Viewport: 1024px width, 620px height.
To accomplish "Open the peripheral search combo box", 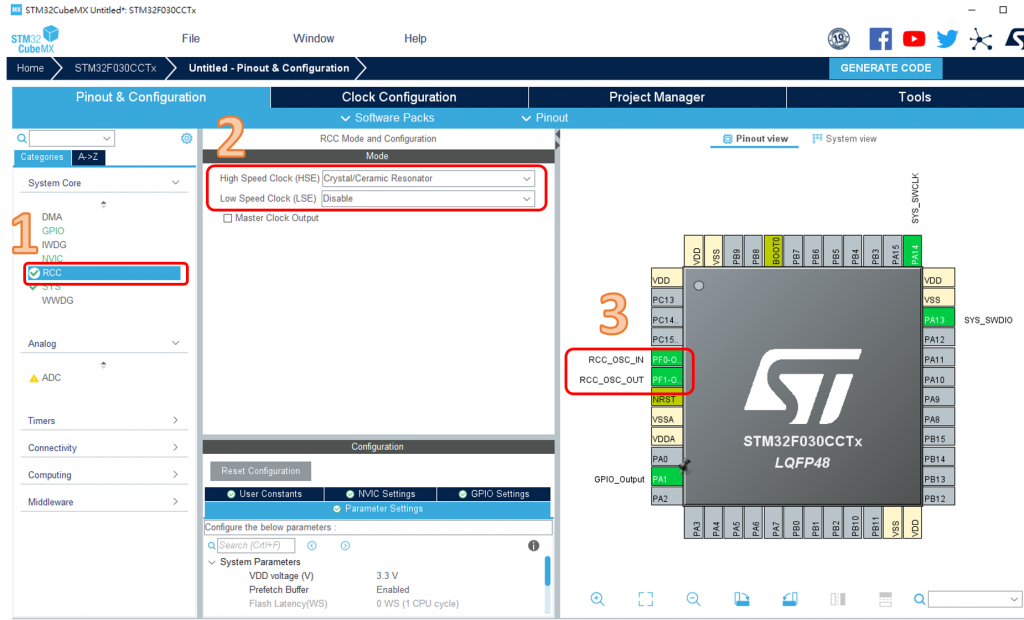I will (72, 139).
